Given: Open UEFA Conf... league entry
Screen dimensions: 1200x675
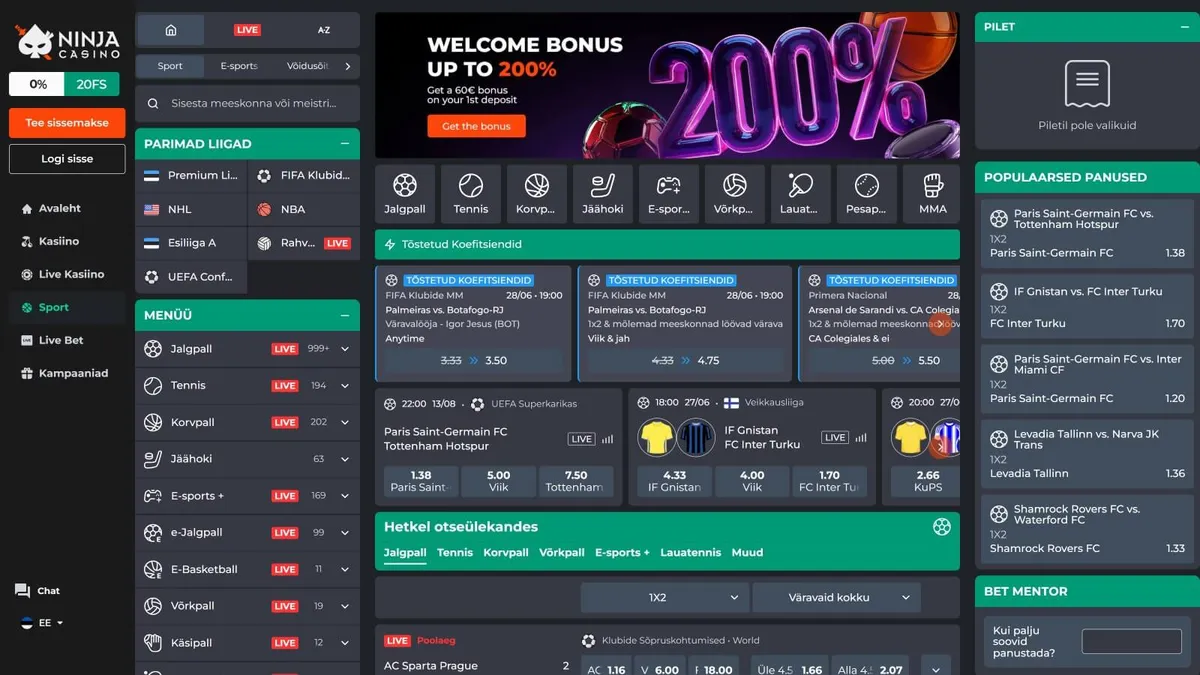Looking at the screenshot, I should point(191,277).
